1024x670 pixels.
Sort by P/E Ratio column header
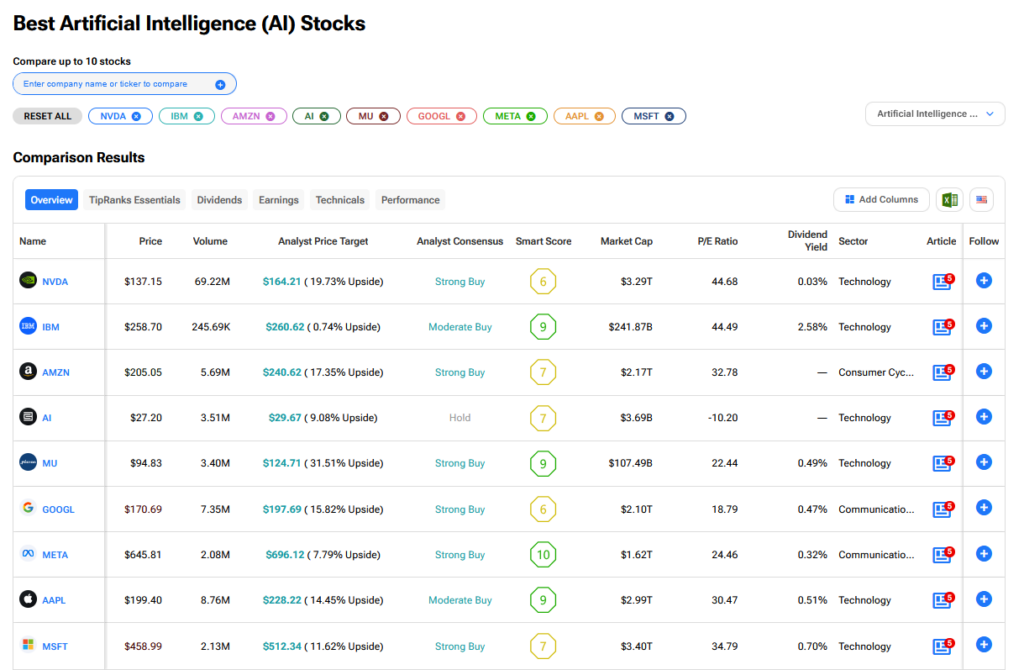point(718,241)
